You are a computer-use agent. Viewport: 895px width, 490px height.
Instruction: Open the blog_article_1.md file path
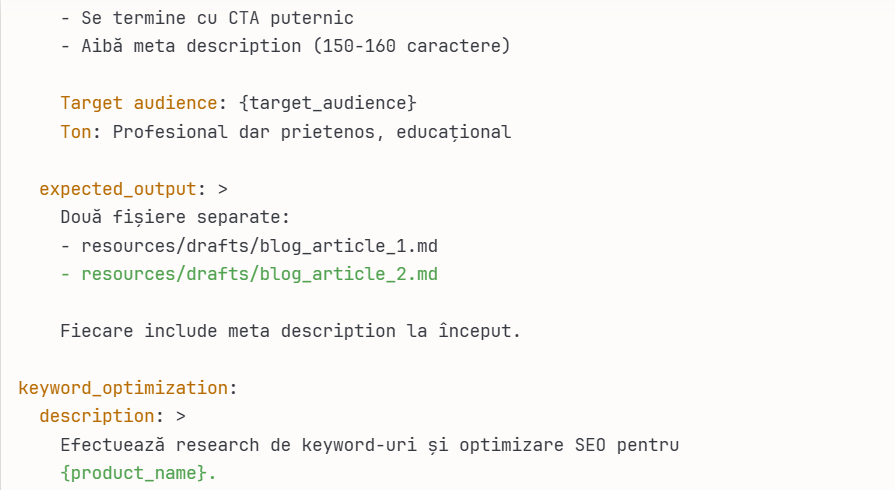(258, 245)
